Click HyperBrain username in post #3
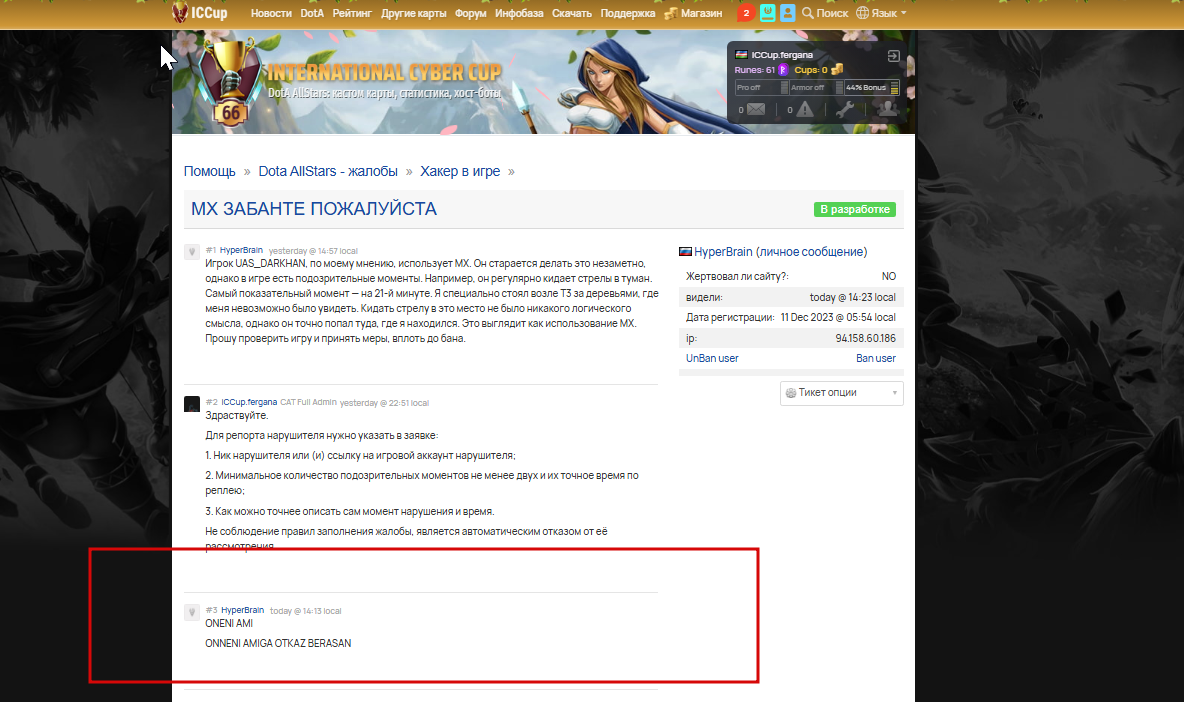1184x702 pixels. click(x=242, y=610)
